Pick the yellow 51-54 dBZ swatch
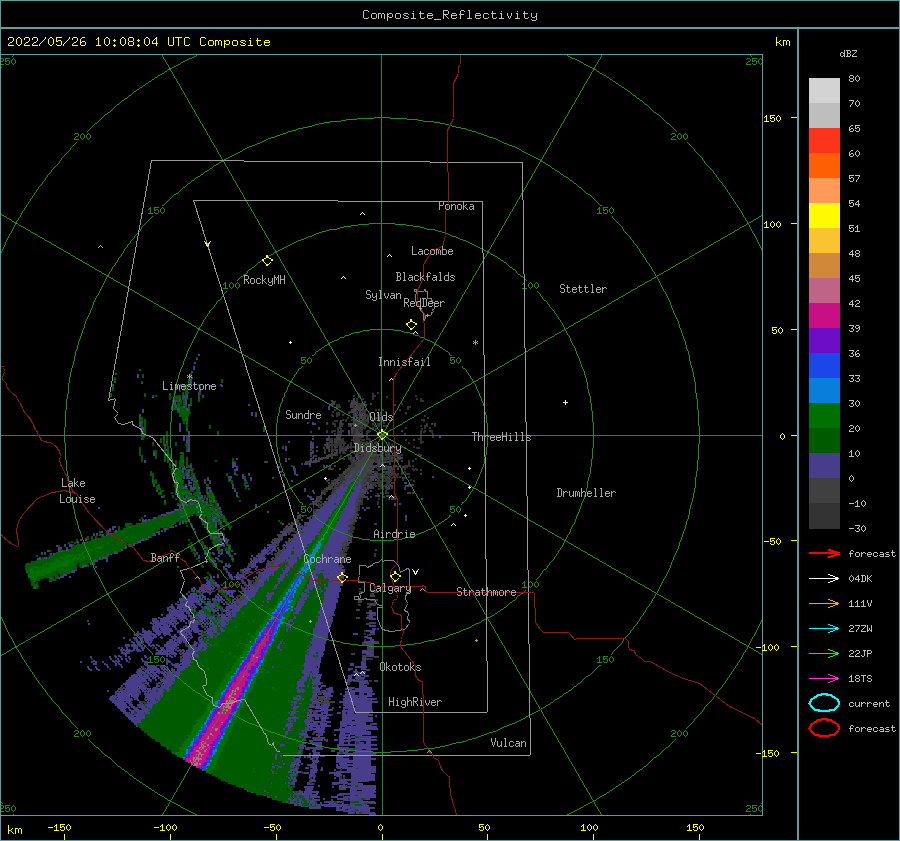Viewport: 900px width, 841px height. 824,215
